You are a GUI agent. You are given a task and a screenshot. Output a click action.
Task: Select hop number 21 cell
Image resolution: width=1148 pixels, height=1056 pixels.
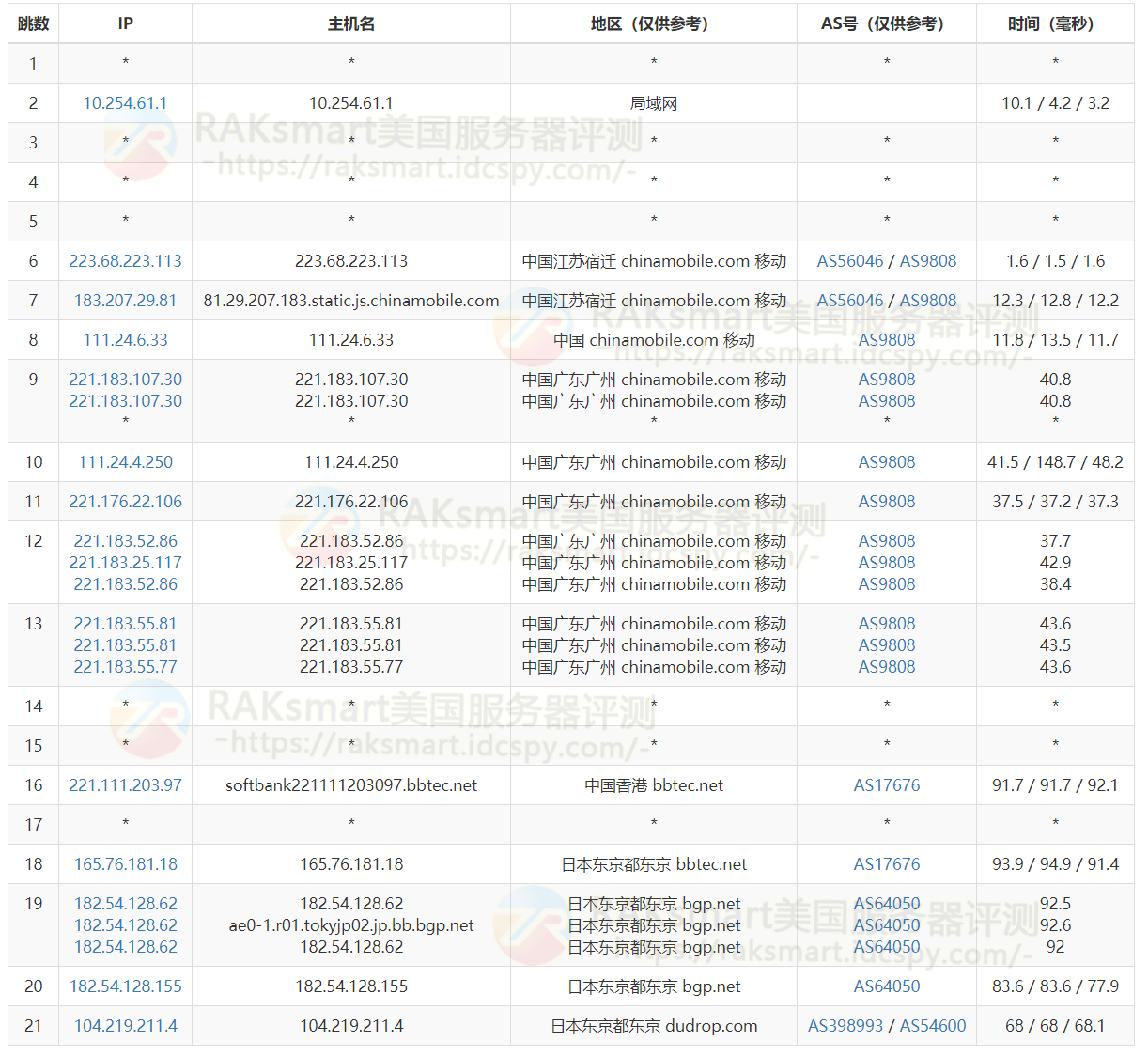[34, 1026]
